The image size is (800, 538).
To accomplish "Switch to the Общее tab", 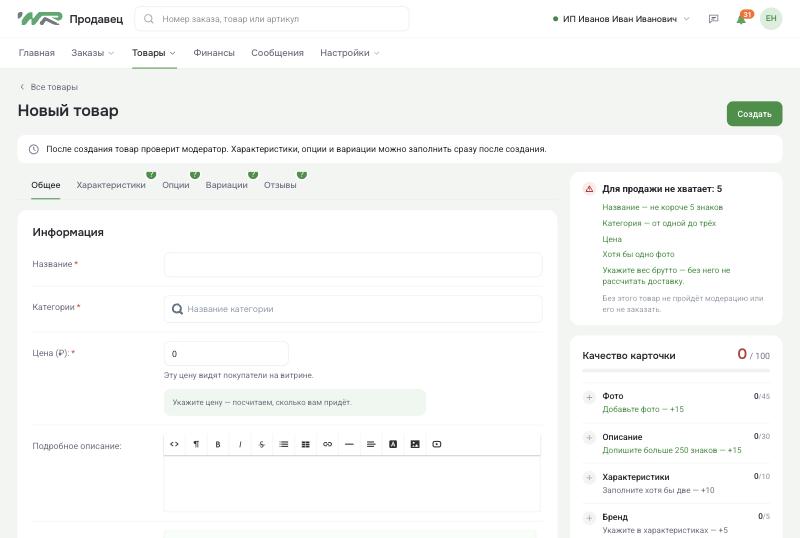I will 45,185.
